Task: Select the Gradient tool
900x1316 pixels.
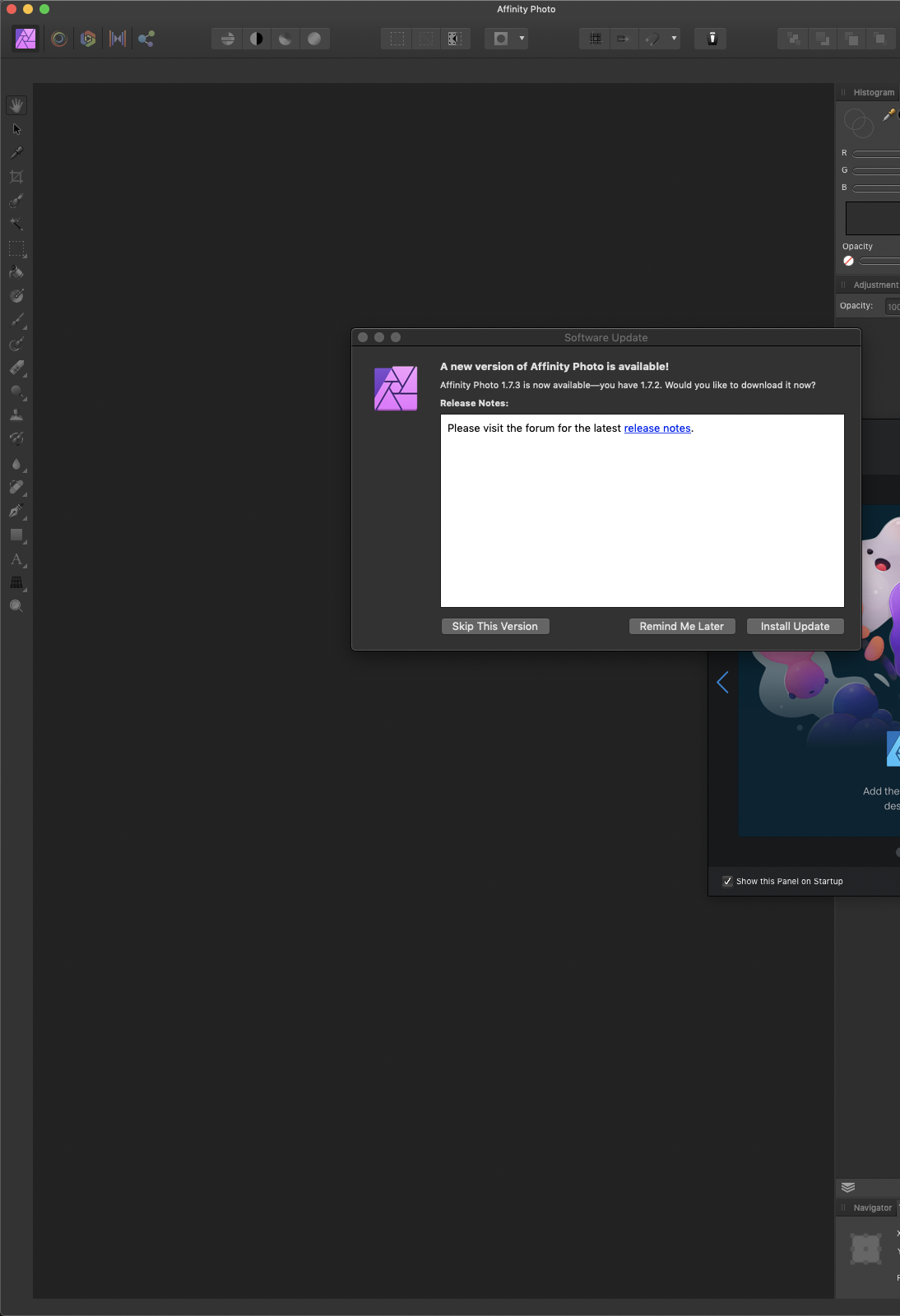Action: pos(16,296)
